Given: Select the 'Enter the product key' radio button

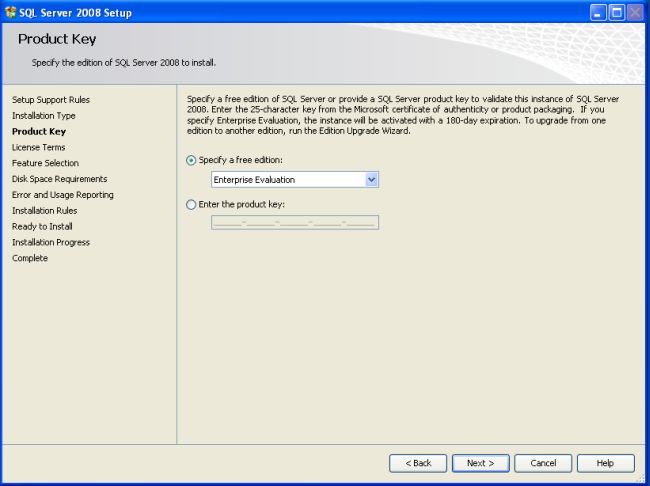Looking at the screenshot, I should (x=191, y=204).
